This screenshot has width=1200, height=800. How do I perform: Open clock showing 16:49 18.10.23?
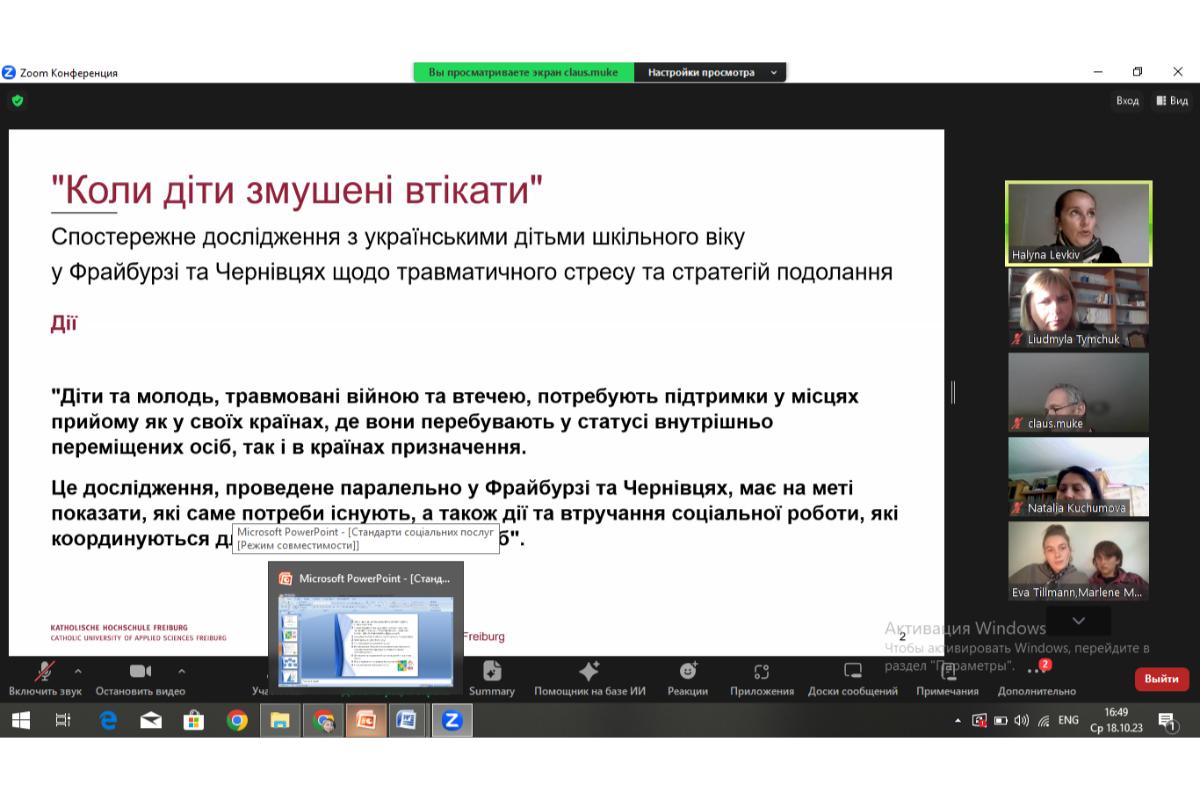(1116, 720)
